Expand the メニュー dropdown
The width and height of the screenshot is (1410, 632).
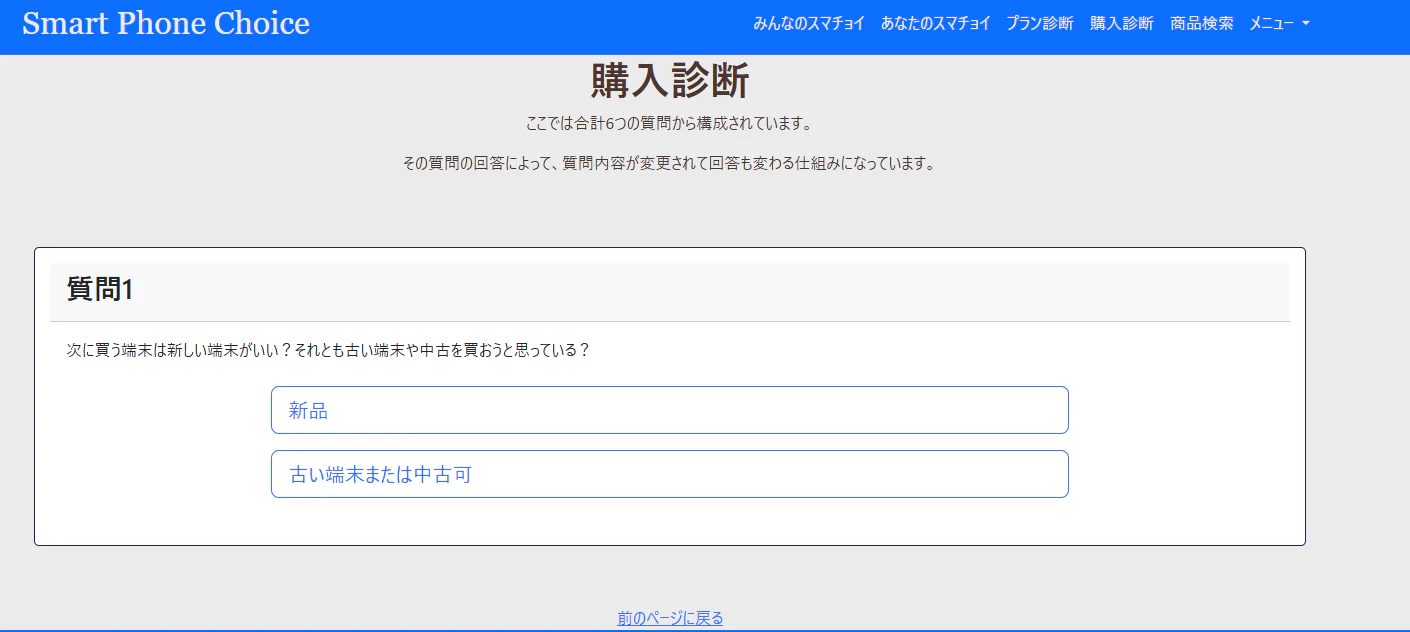pyautogui.click(x=1279, y=23)
